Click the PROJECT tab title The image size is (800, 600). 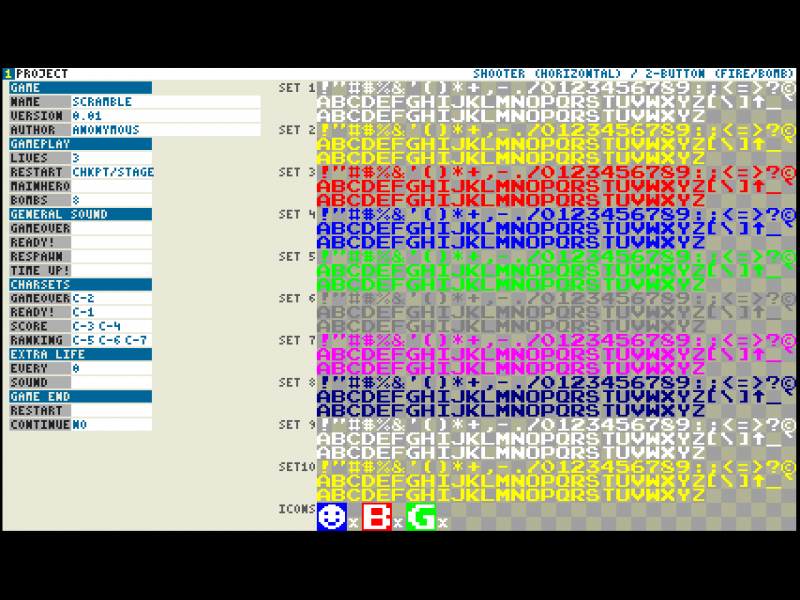(42, 74)
